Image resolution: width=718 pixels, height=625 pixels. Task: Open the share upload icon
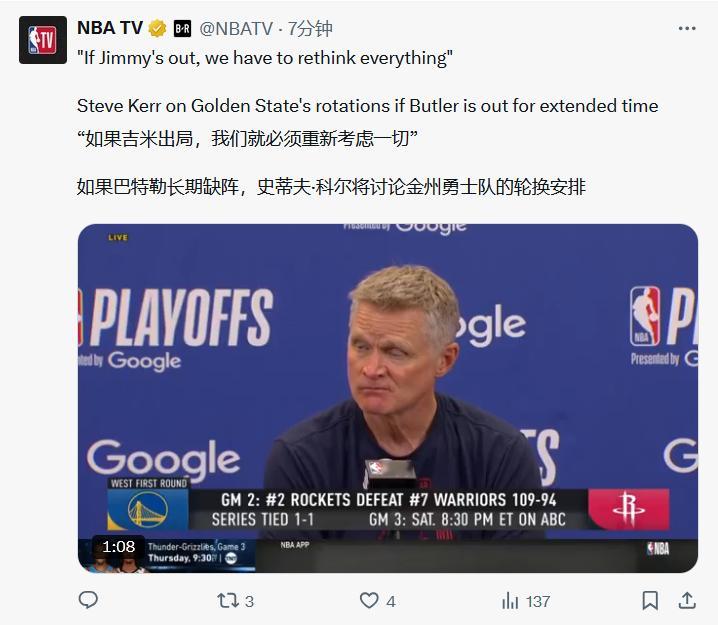click(x=687, y=600)
